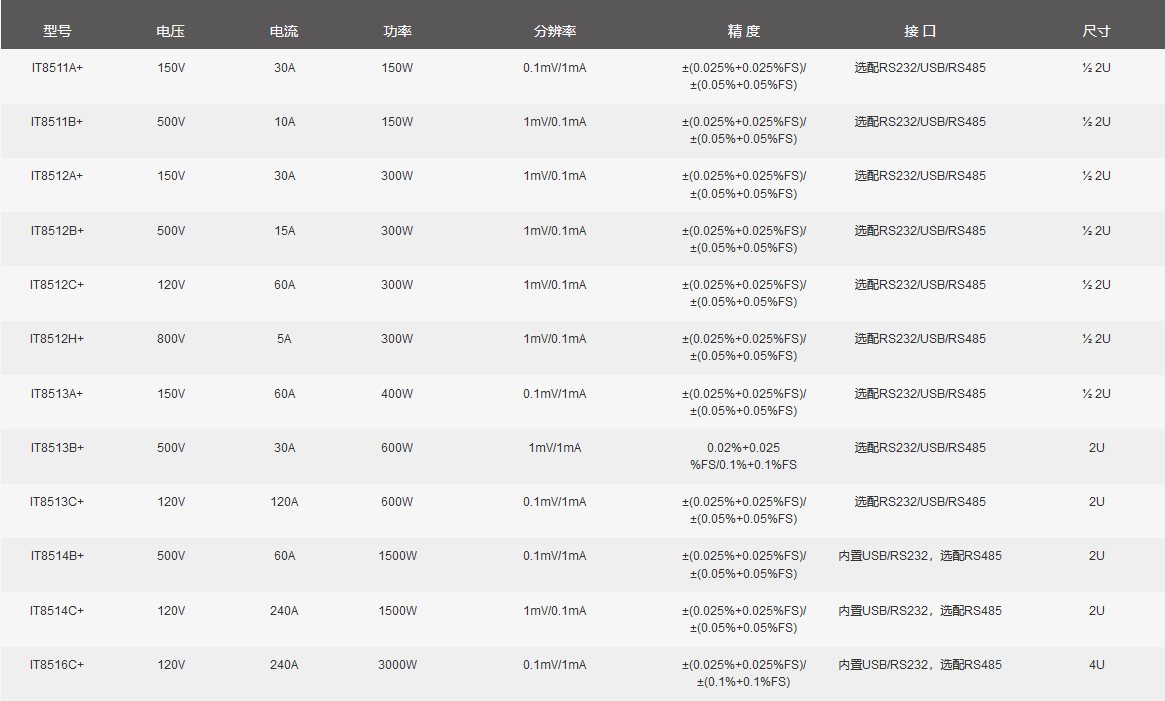Viewport: 1165px width, 701px height.
Task: Click the 150W power of IT8511B+
Action: click(397, 122)
